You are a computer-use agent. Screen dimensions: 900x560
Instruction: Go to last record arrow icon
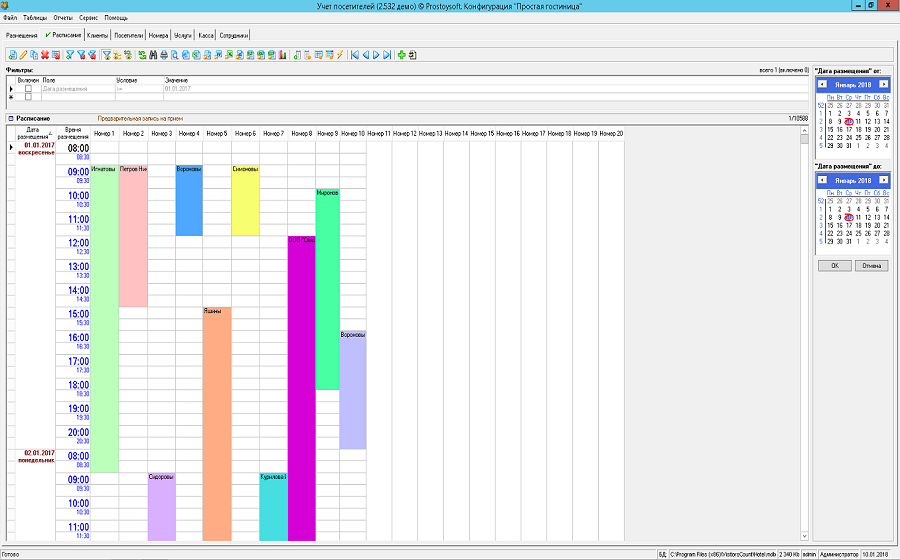coord(387,55)
